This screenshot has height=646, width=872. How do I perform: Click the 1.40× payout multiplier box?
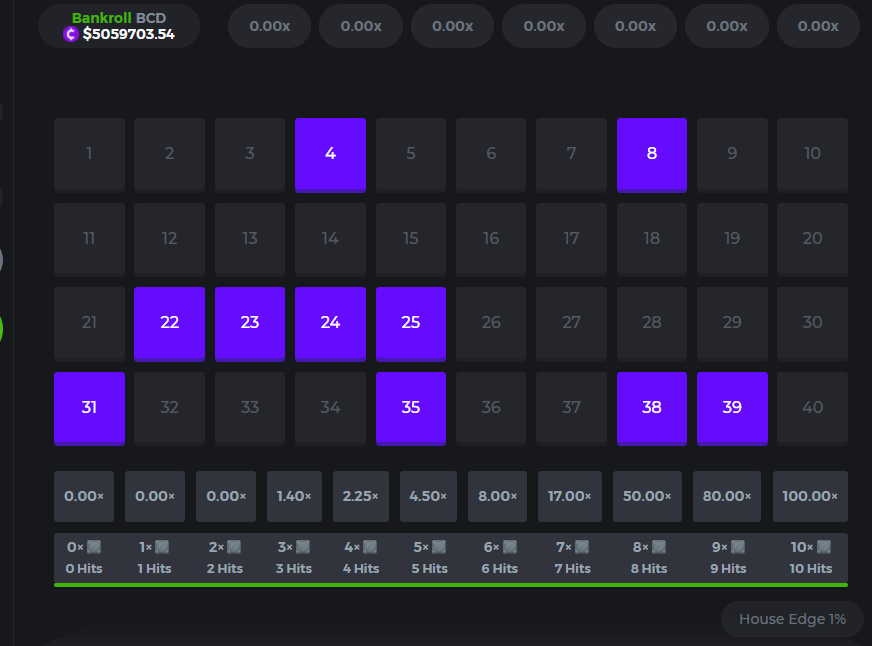294,496
